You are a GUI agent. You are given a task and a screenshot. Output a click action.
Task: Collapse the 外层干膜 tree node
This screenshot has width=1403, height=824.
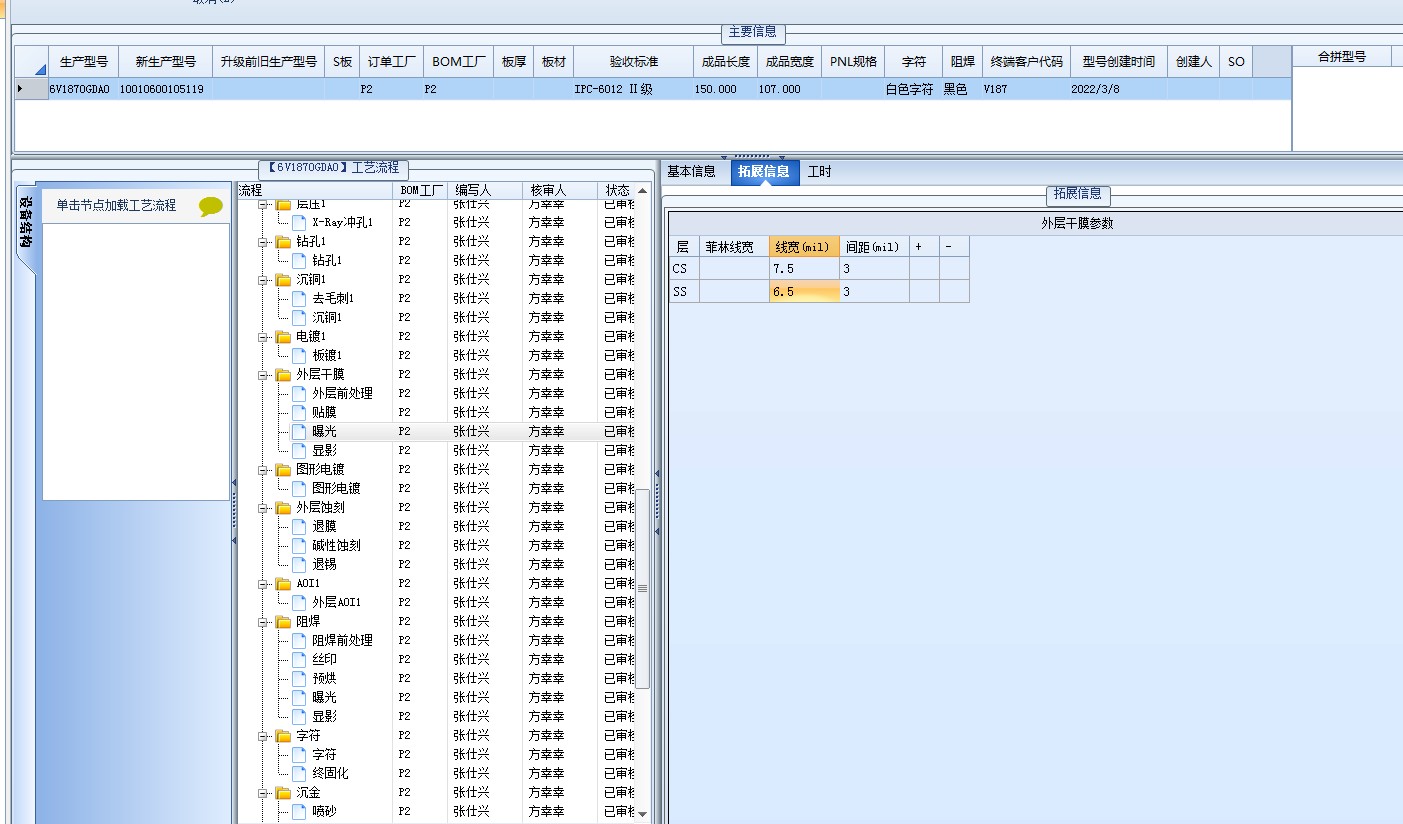click(x=264, y=375)
